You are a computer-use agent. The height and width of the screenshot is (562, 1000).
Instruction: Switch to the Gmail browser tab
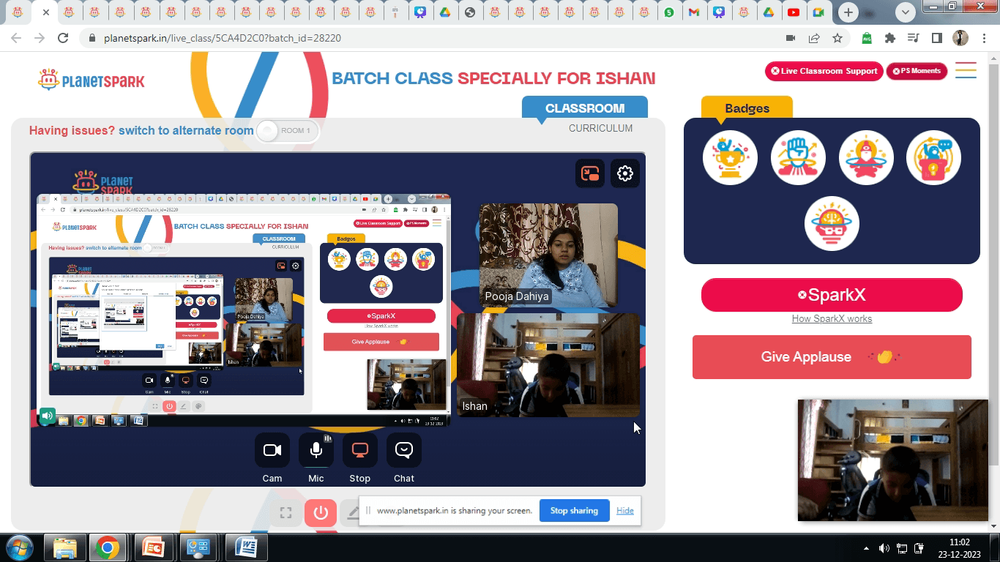694,12
